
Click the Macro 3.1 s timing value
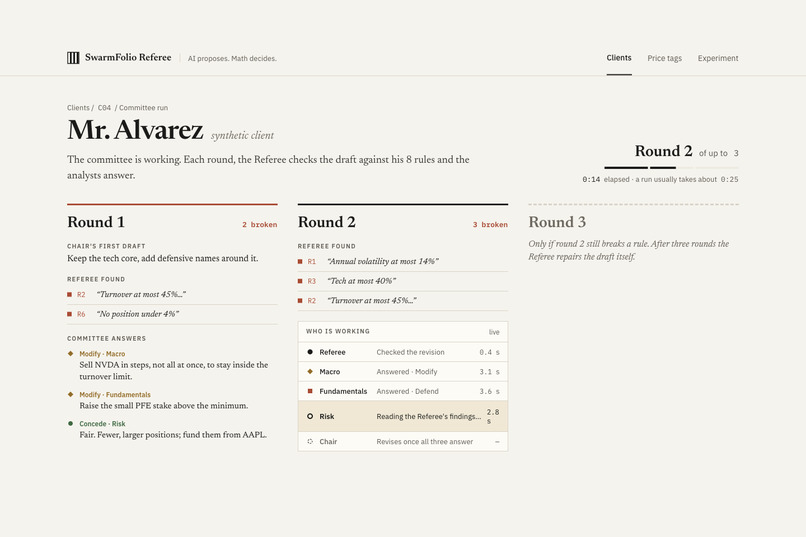point(489,372)
